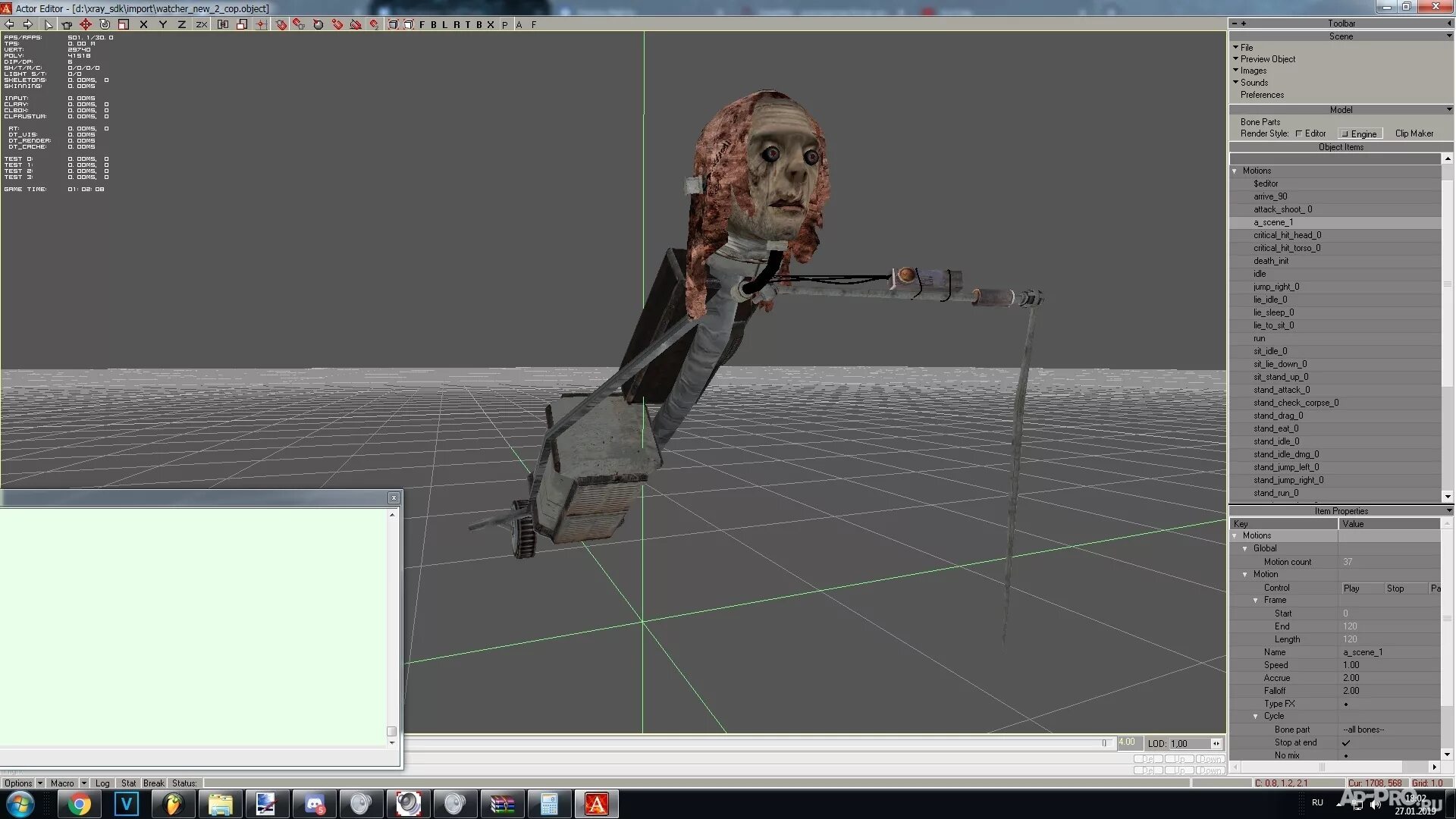Open Preview Object in the Scene panel
Image resolution: width=1456 pixels, height=819 pixels.
(1268, 58)
